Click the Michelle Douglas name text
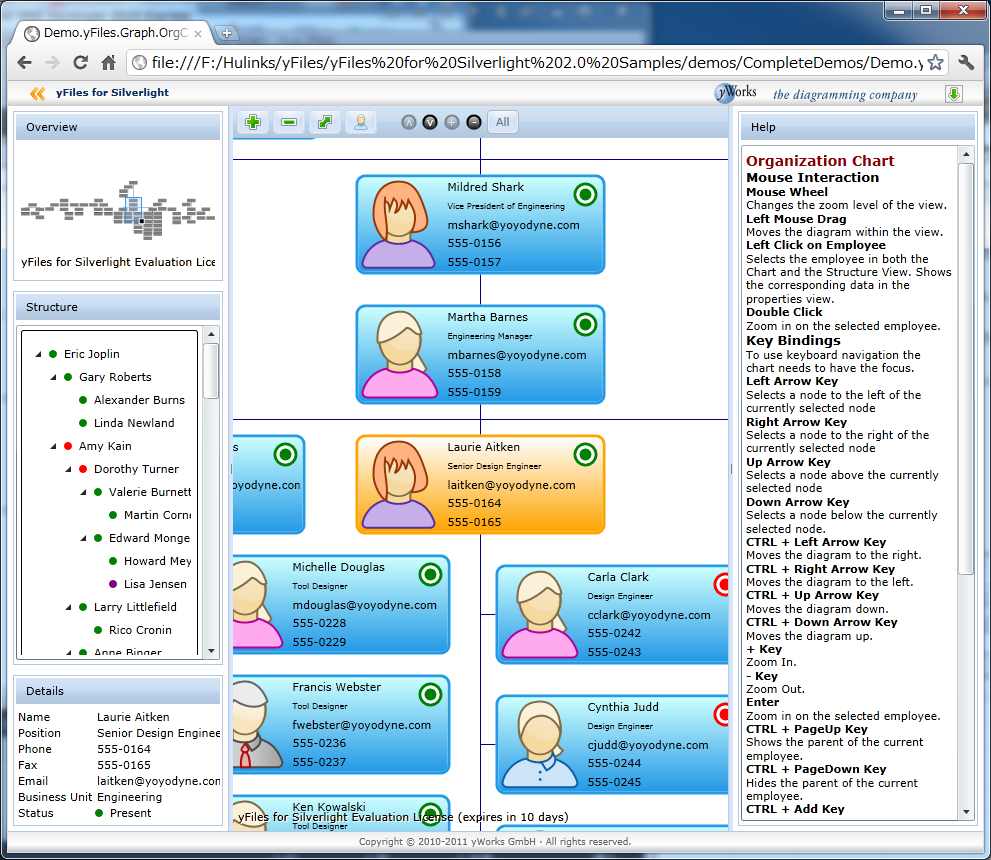 (338, 567)
